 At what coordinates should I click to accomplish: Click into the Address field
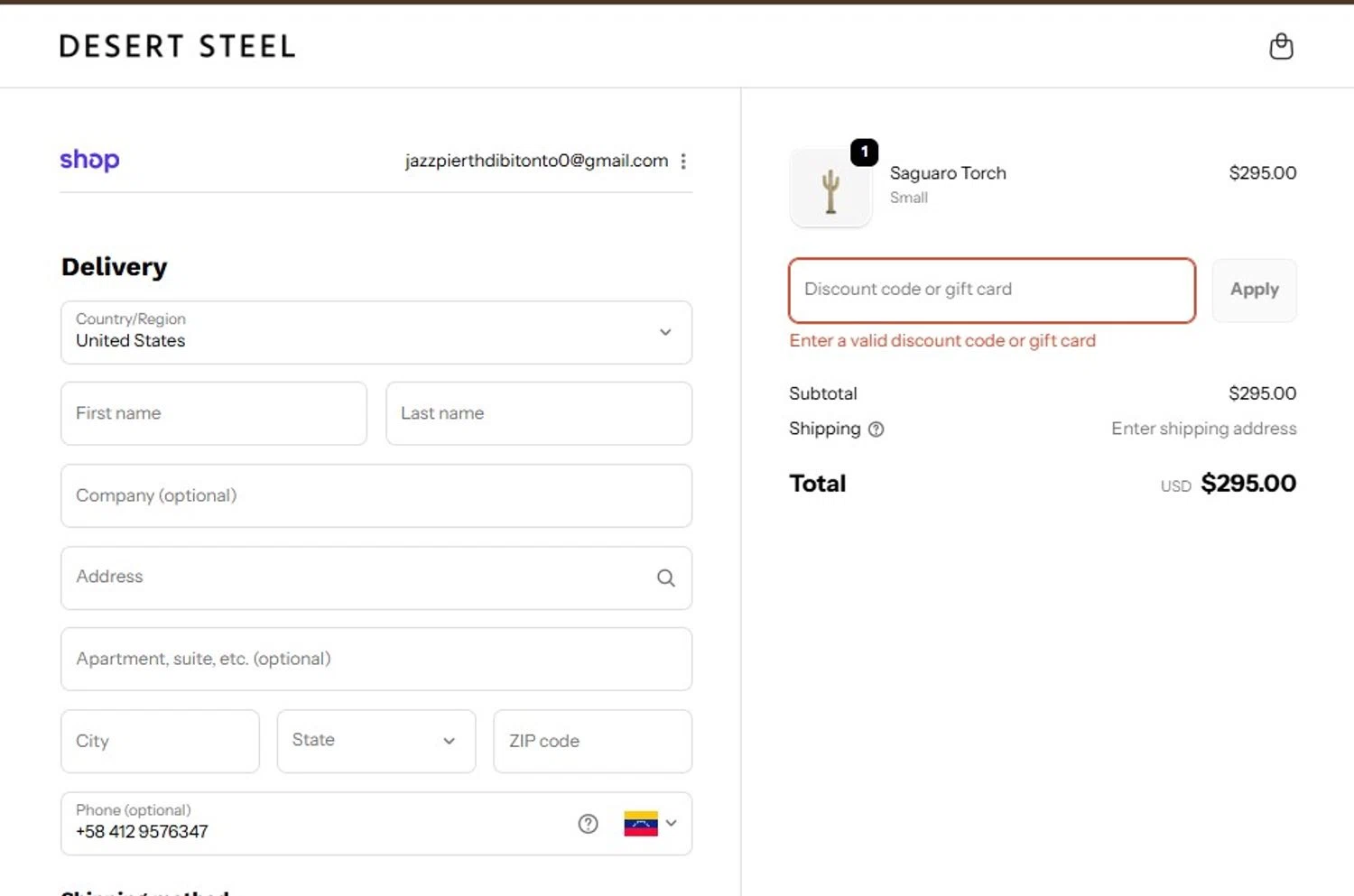(x=376, y=577)
